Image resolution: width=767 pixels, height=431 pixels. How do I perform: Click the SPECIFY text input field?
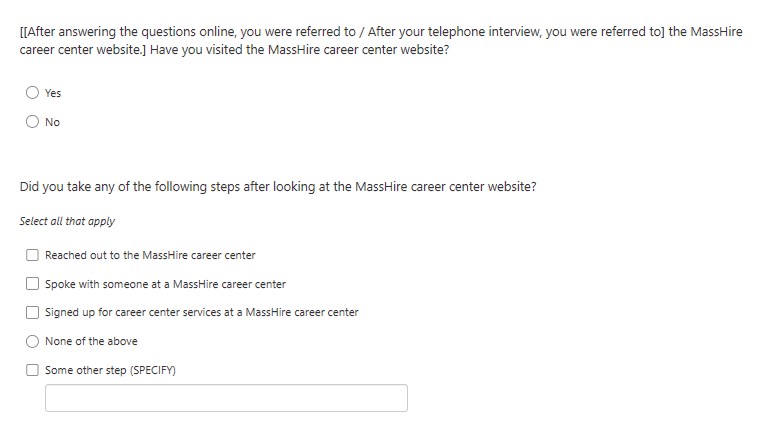tap(226, 398)
